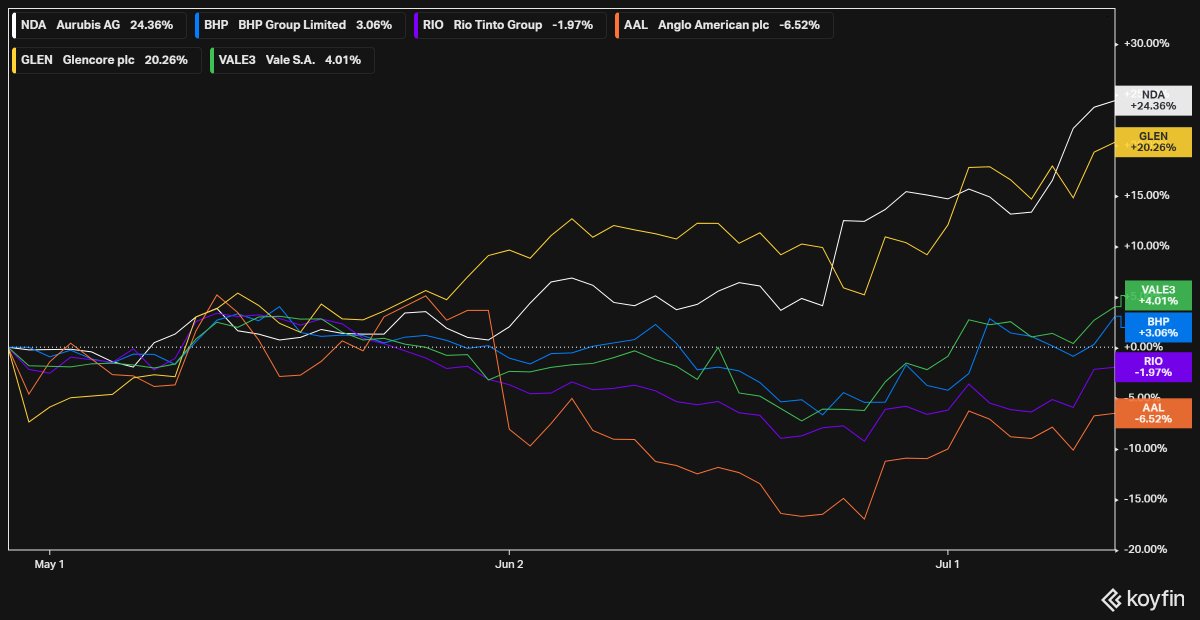The width and height of the screenshot is (1200, 620).
Task: Click the +10.00% y-axis label
Action: pyautogui.click(x=1146, y=246)
